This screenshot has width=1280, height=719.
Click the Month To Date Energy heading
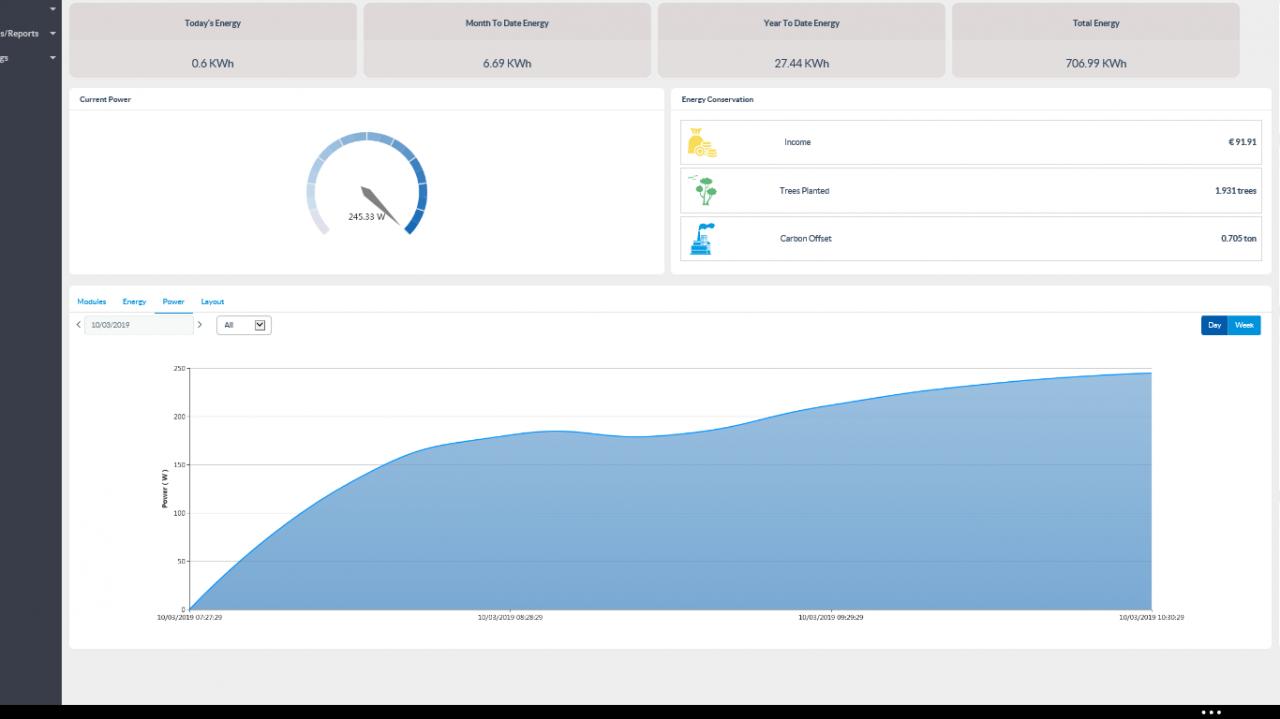click(x=507, y=23)
